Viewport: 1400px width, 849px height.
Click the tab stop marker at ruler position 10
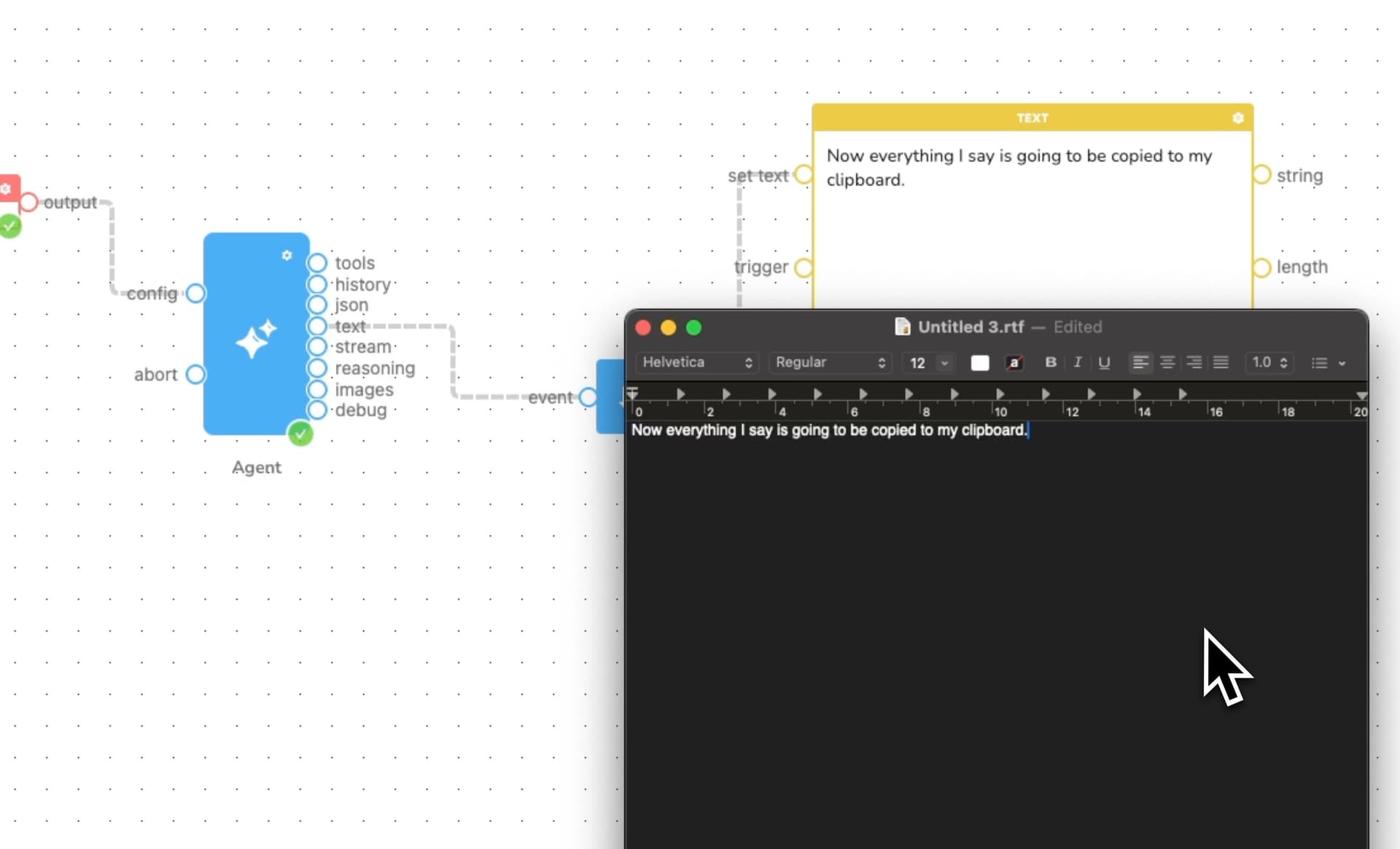click(1000, 394)
